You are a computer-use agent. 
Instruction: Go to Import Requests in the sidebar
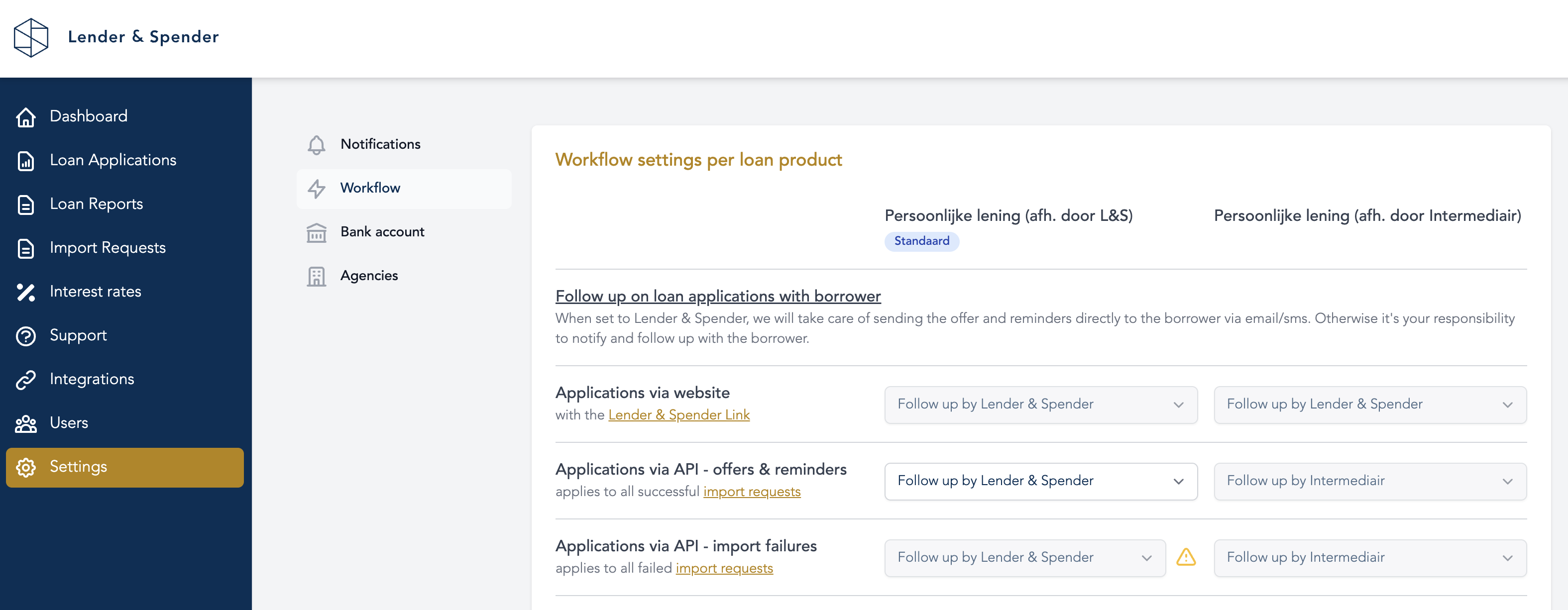[108, 248]
